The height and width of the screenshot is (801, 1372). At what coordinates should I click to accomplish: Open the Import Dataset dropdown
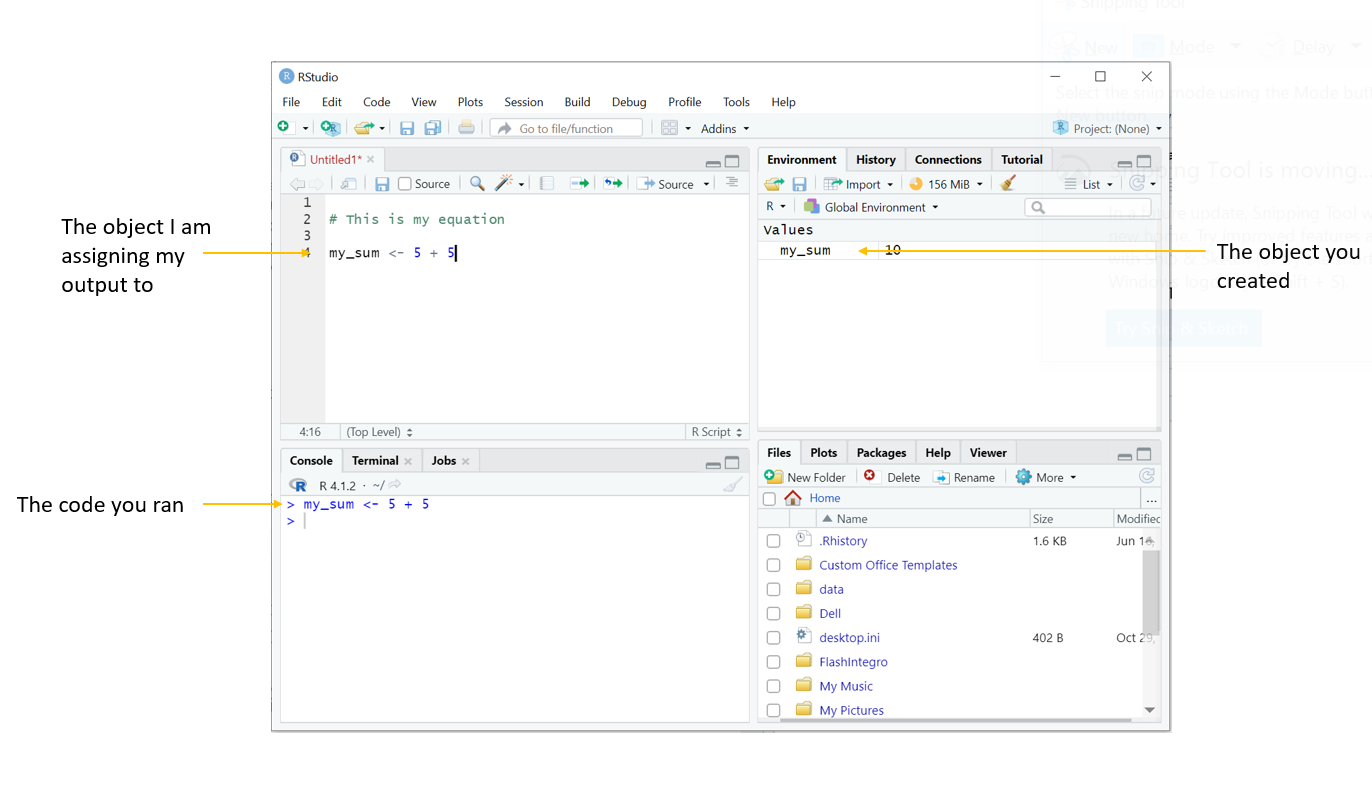[x=858, y=184]
